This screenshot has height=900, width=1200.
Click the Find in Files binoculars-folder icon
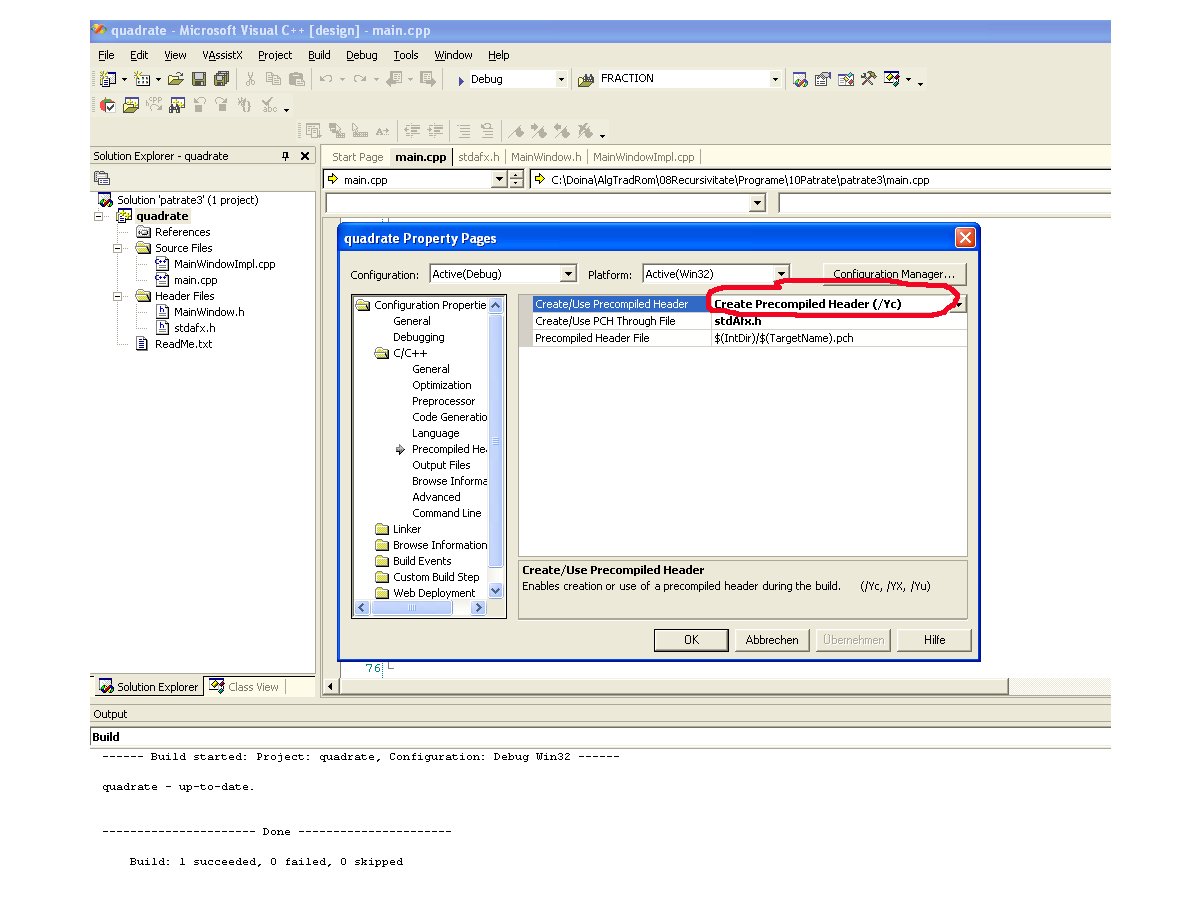(x=587, y=79)
